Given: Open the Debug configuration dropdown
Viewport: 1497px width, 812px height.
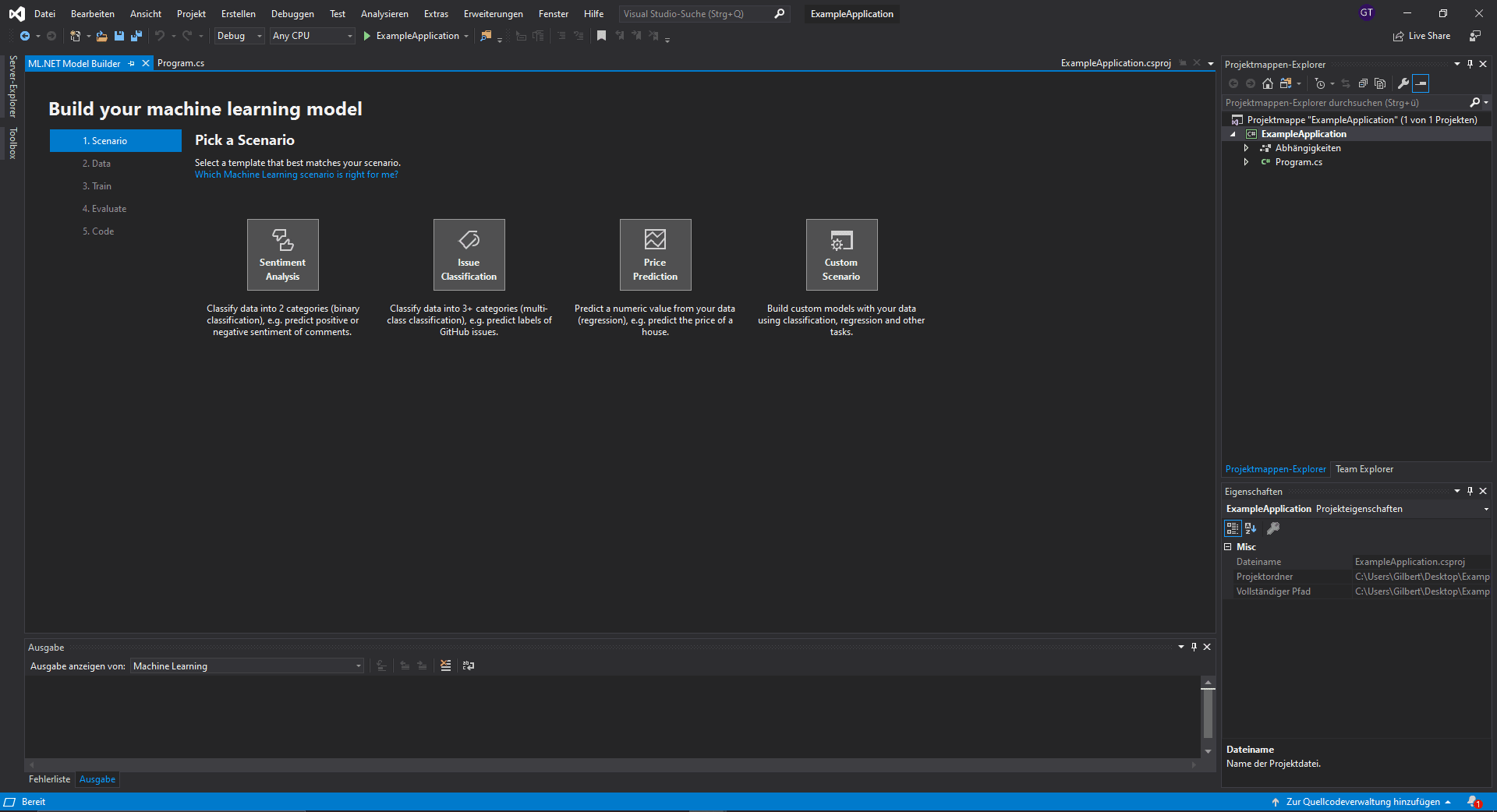Looking at the screenshot, I should 239,36.
